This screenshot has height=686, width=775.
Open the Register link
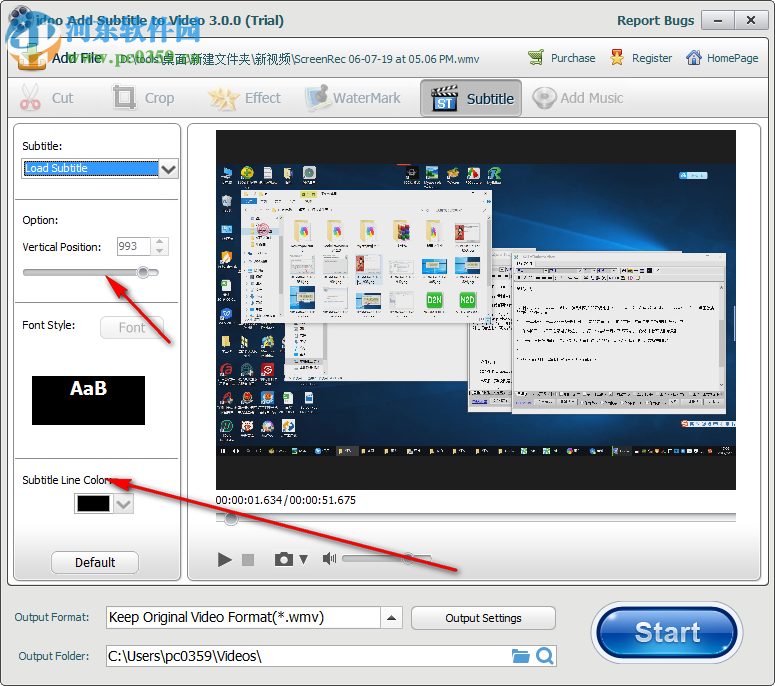click(x=651, y=58)
